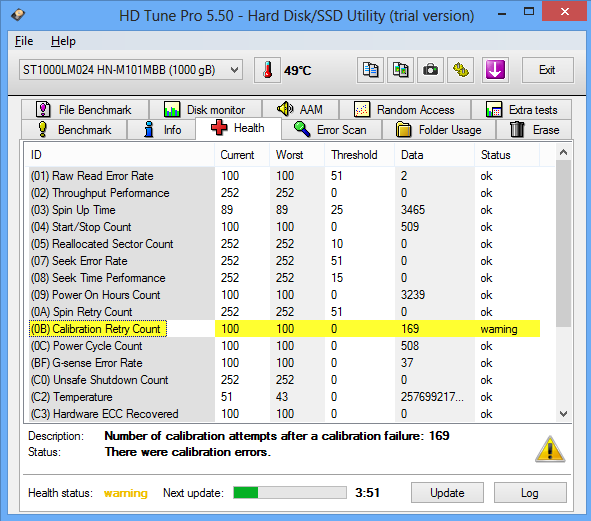Click the Threshold column header
Viewport: 591px width, 521px height.
(x=359, y=155)
